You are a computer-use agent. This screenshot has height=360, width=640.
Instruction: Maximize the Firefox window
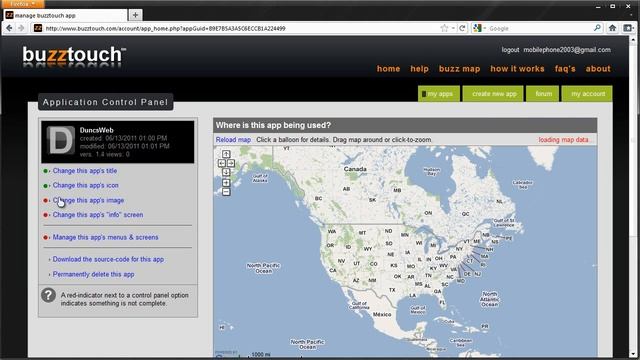[613, 6]
